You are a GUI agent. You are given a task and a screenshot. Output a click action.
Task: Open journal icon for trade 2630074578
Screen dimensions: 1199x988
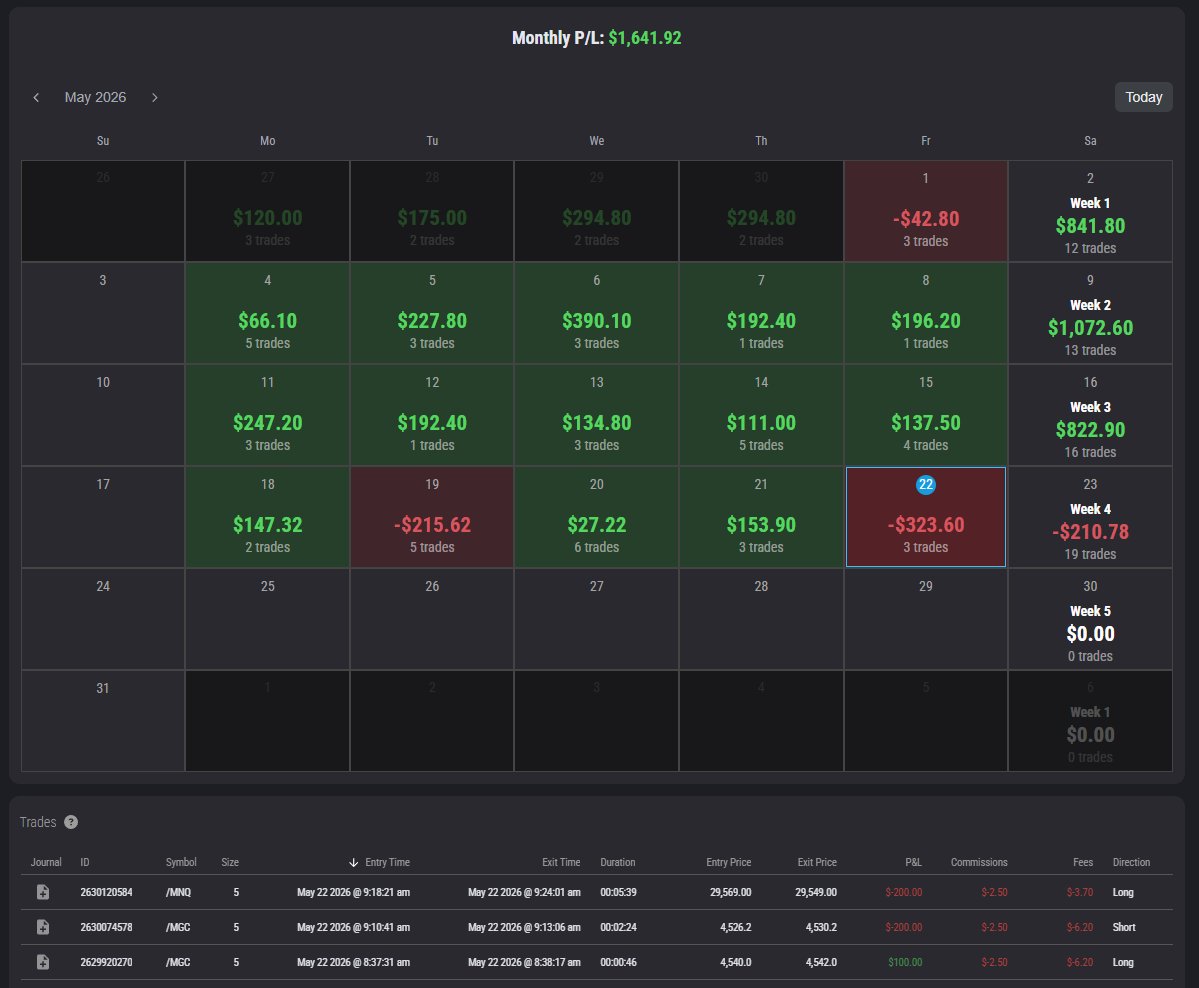pos(43,927)
